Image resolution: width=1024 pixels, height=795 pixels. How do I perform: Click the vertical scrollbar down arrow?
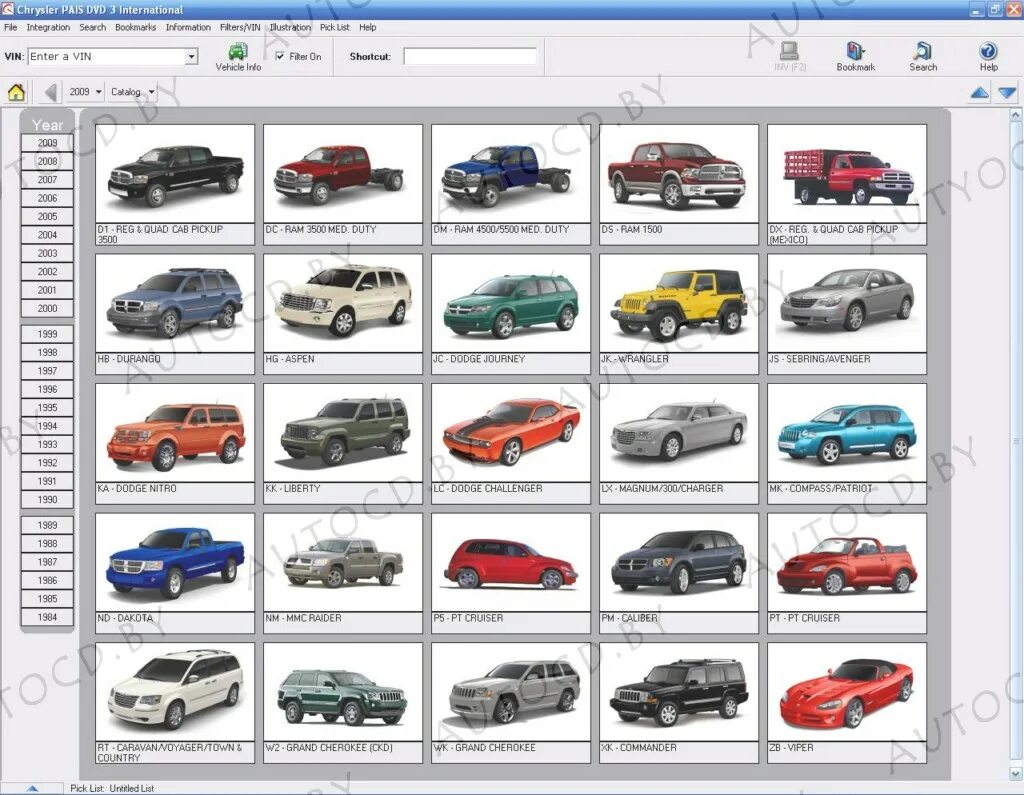click(x=1016, y=774)
